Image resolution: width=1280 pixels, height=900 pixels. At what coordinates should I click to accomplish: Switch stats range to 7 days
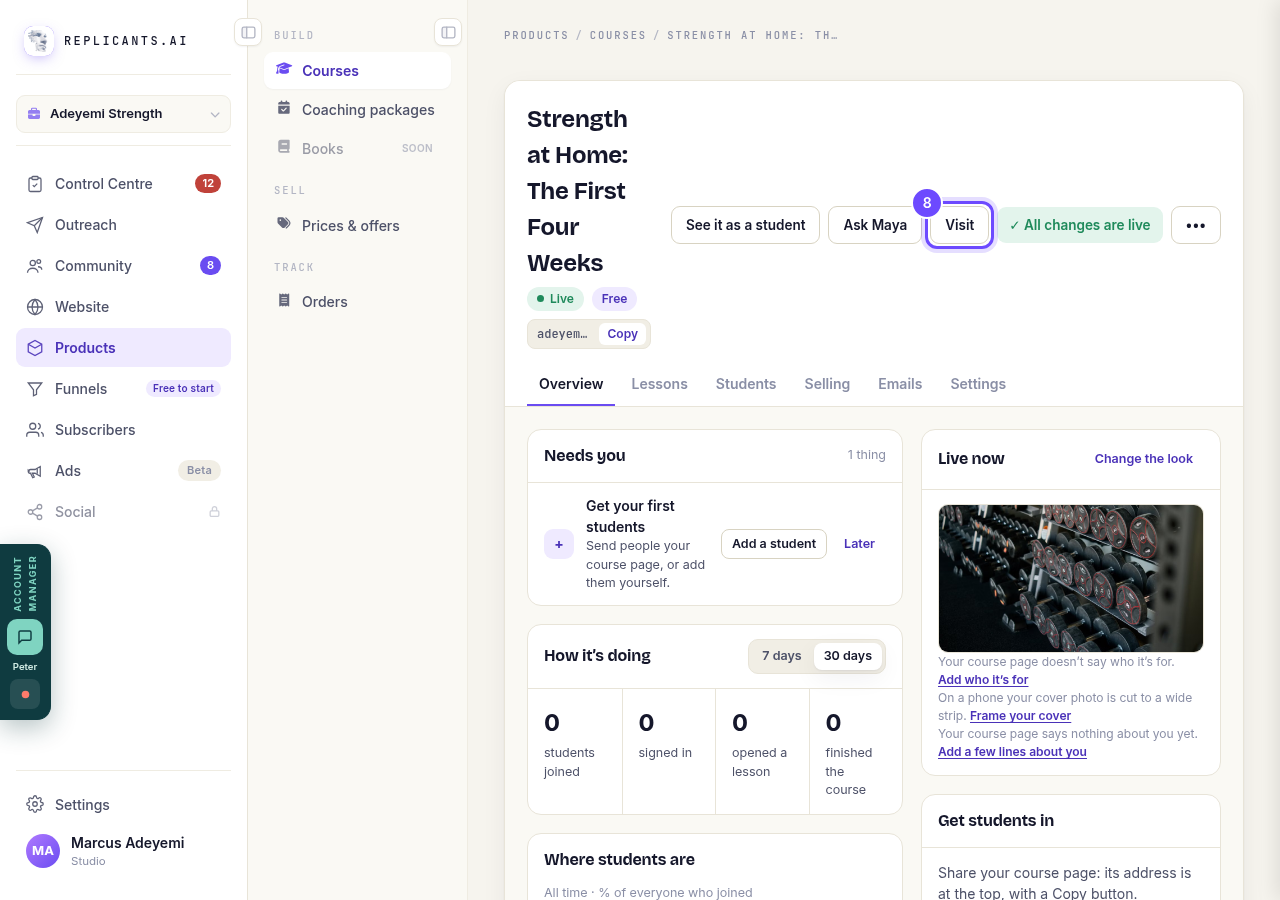pyautogui.click(x=782, y=656)
